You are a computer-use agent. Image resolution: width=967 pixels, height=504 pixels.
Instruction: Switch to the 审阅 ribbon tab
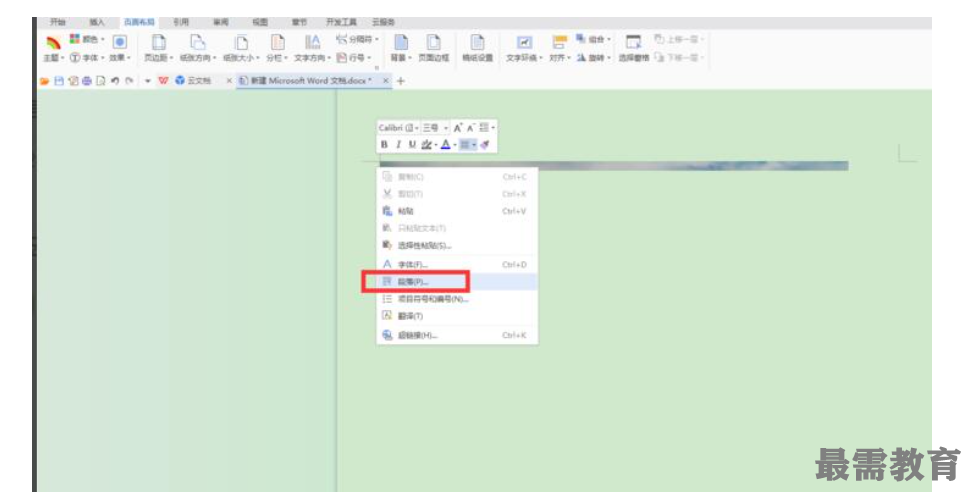point(220,22)
